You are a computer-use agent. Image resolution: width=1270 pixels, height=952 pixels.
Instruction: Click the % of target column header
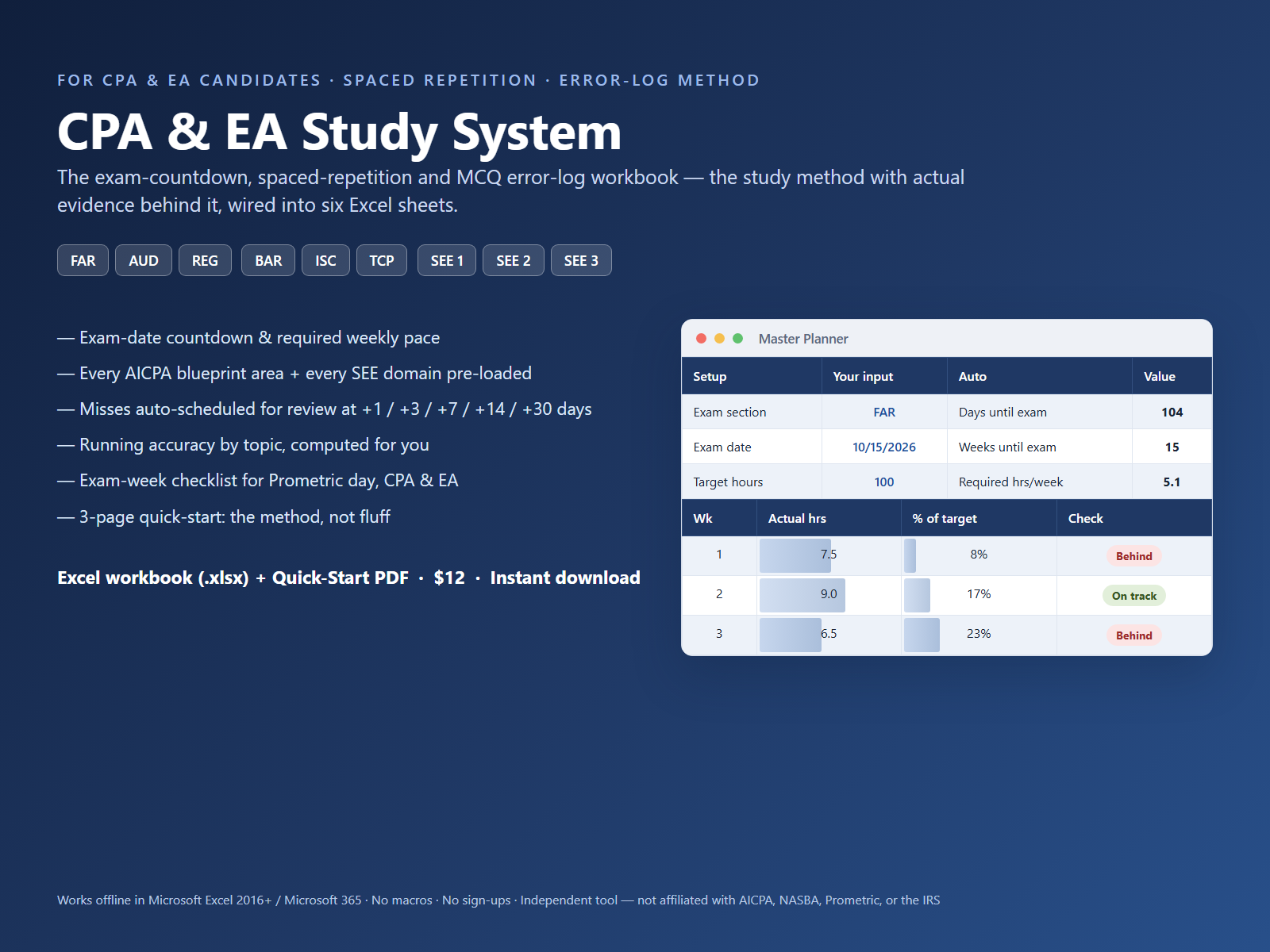979,518
